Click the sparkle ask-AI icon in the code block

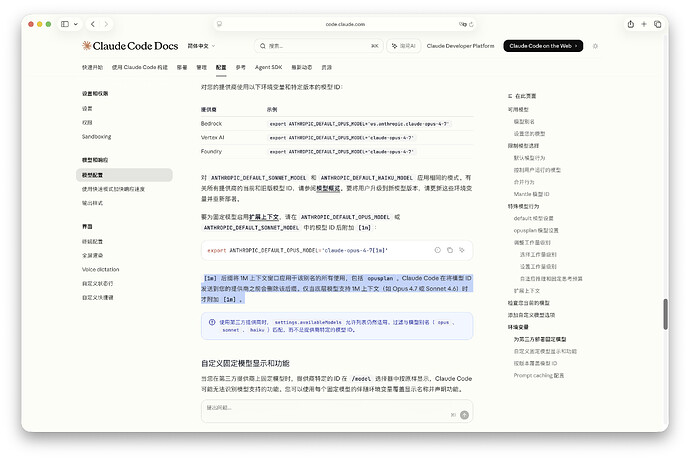(x=462, y=250)
